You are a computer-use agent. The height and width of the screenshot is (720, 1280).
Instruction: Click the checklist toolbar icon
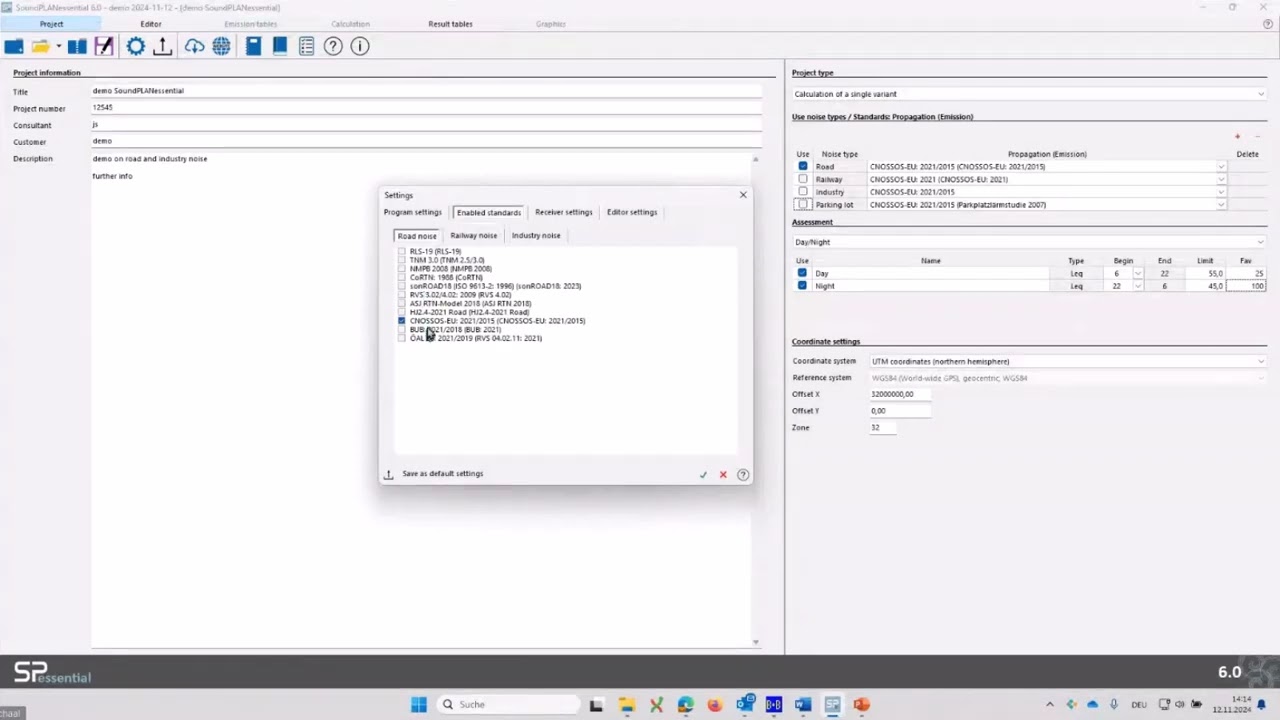tap(306, 46)
